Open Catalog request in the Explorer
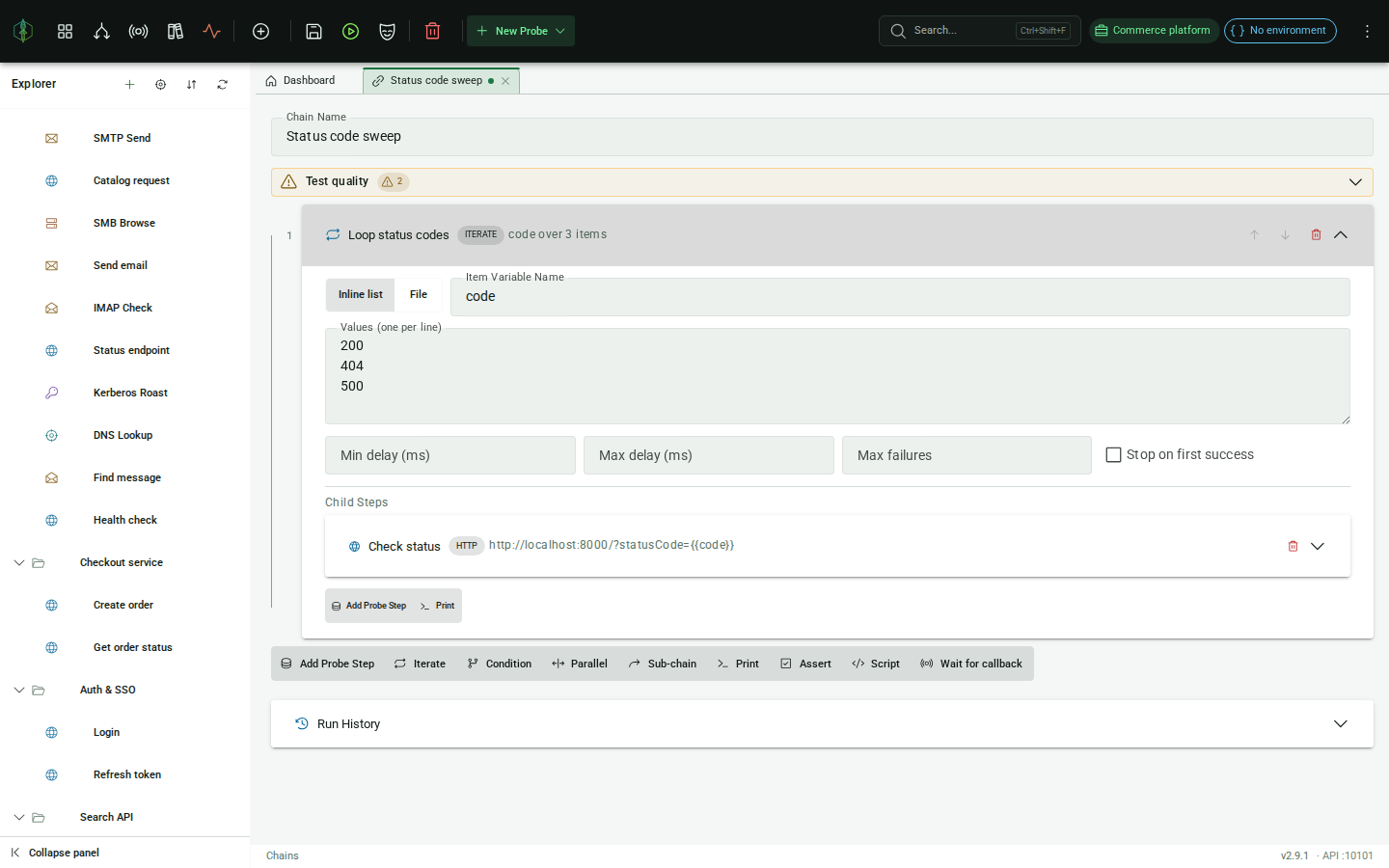 point(131,180)
